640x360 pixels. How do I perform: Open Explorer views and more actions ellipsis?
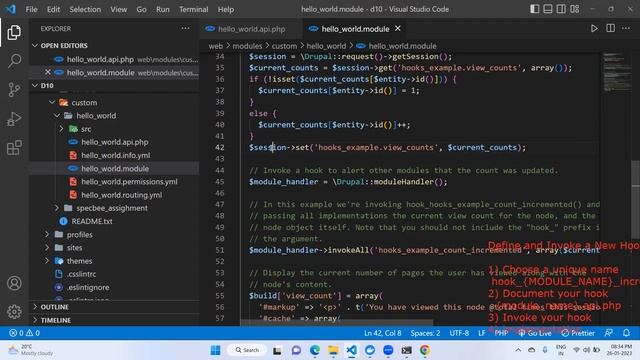coord(185,28)
